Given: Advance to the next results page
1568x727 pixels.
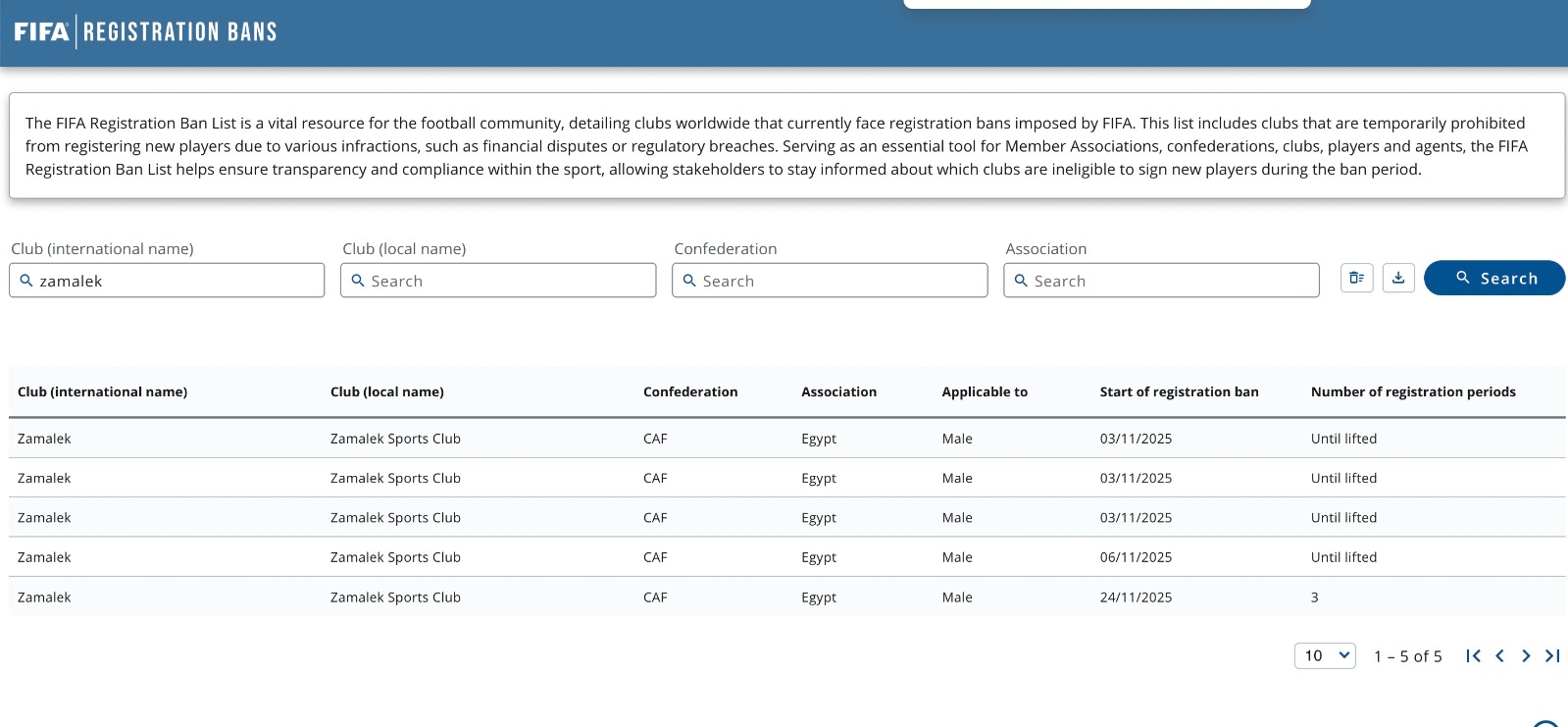Looking at the screenshot, I should (x=1526, y=656).
